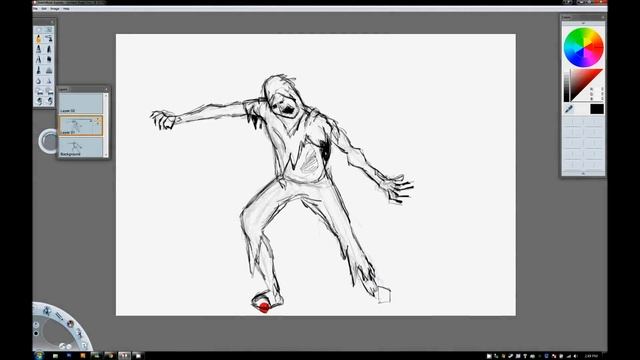Open the file page icon at lagoon bottom

pos(84,345)
